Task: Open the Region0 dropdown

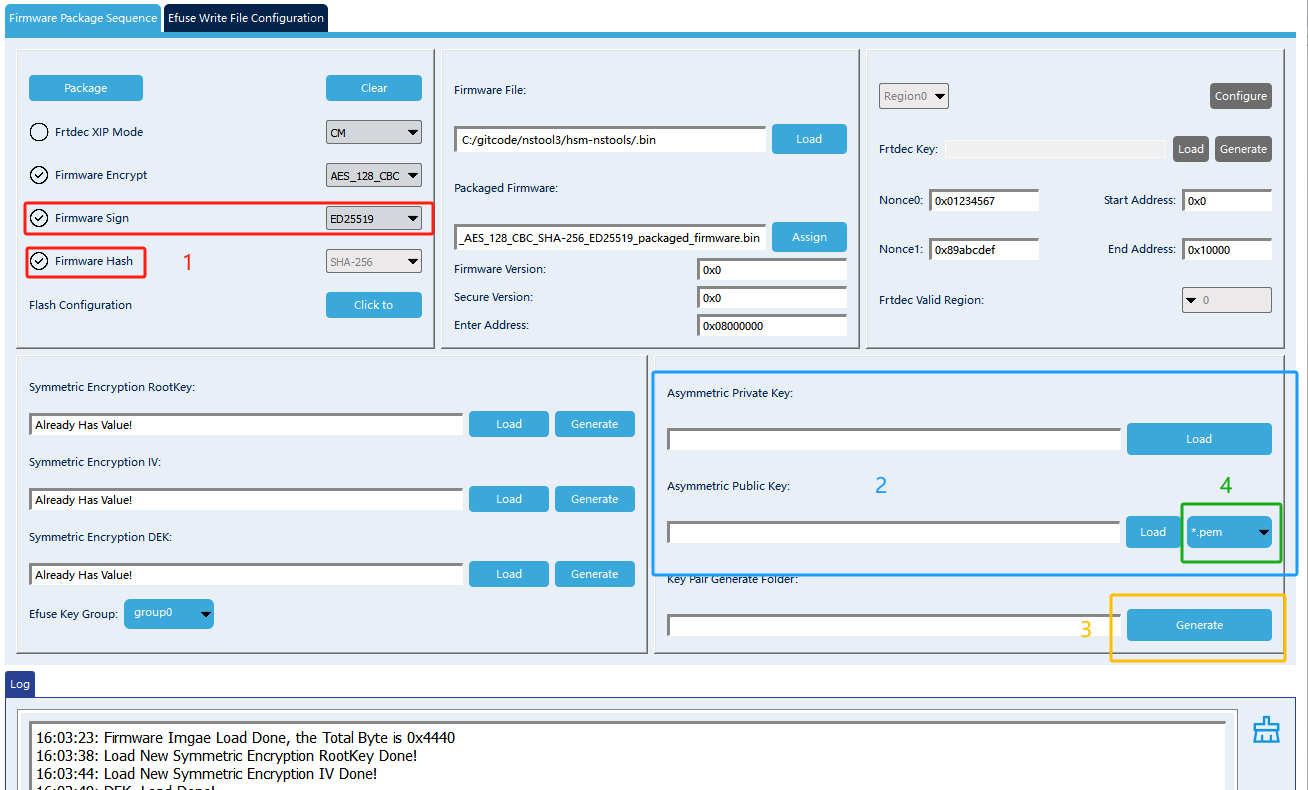Action: [x=914, y=96]
